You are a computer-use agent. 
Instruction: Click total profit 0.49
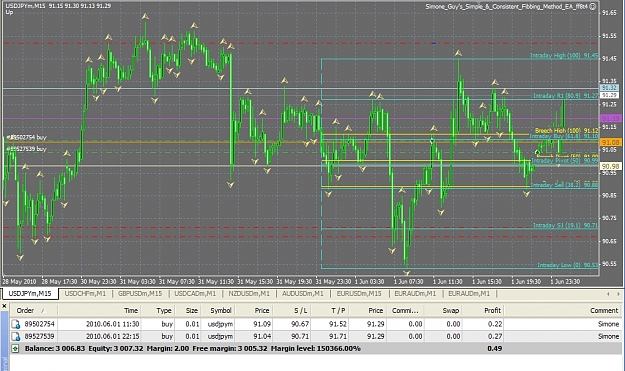(495, 349)
